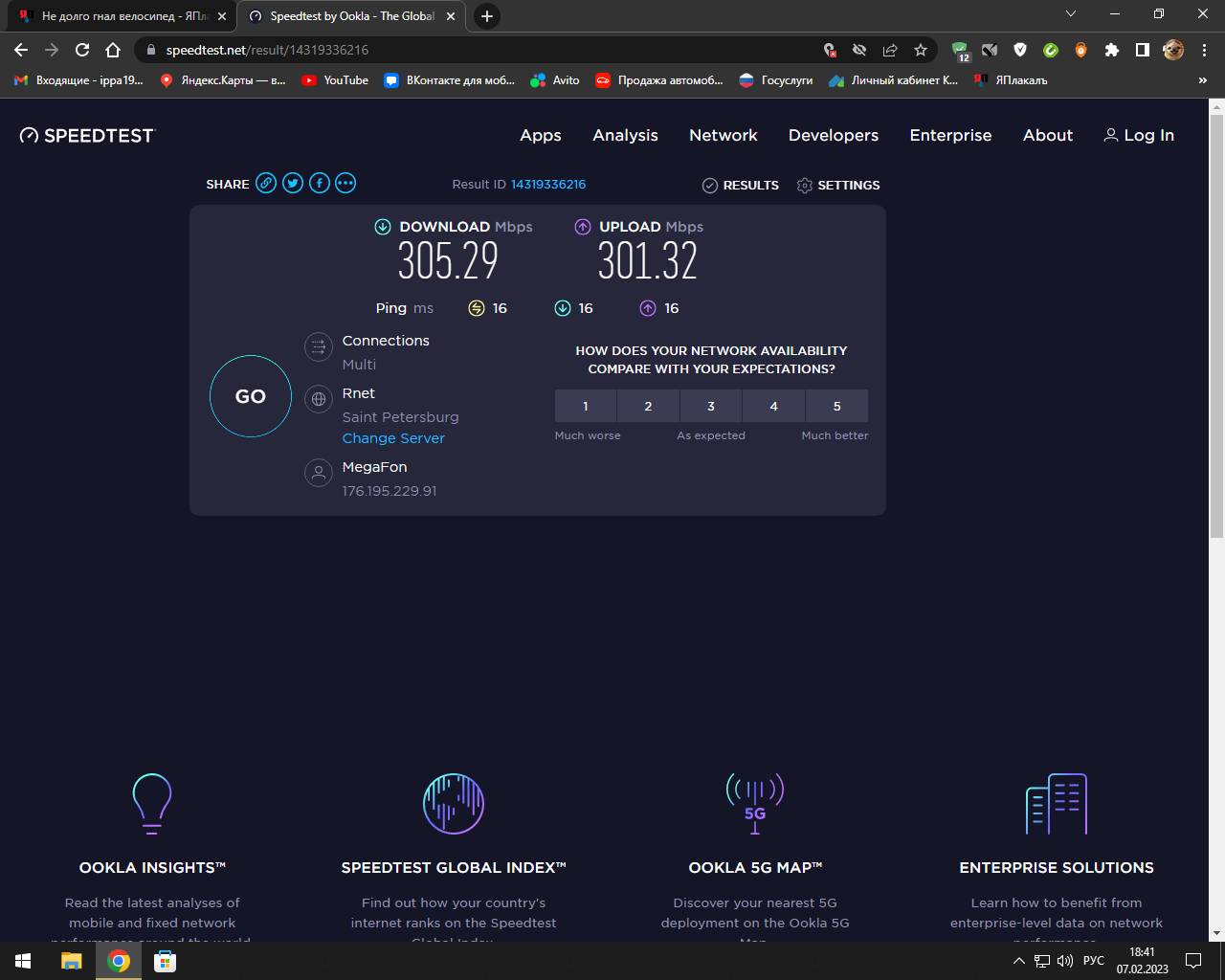The image size is (1225, 980).
Task: Open the Extensions puzzle-piece menu
Action: point(1111,50)
